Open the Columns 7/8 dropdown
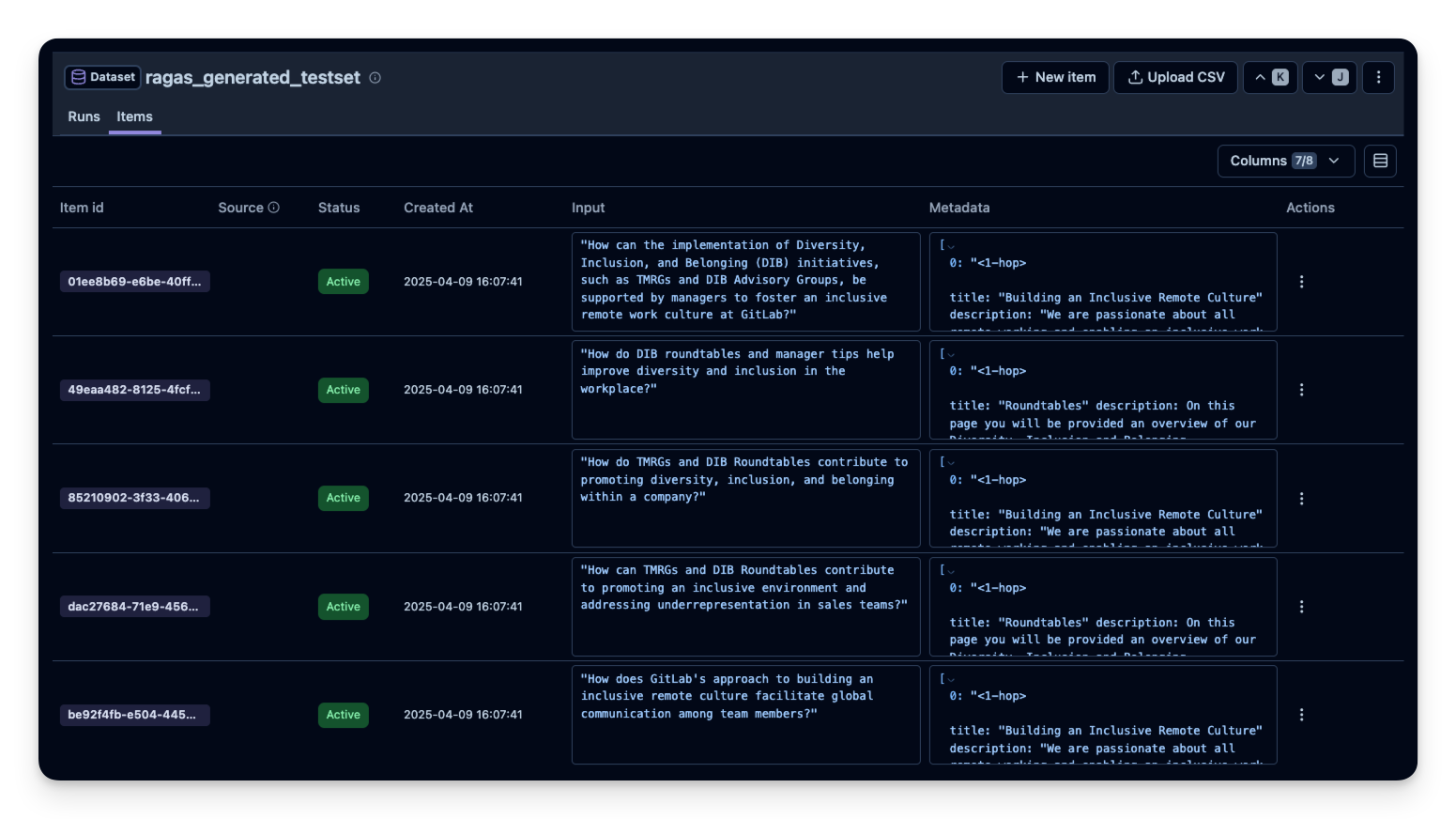 (1285, 161)
